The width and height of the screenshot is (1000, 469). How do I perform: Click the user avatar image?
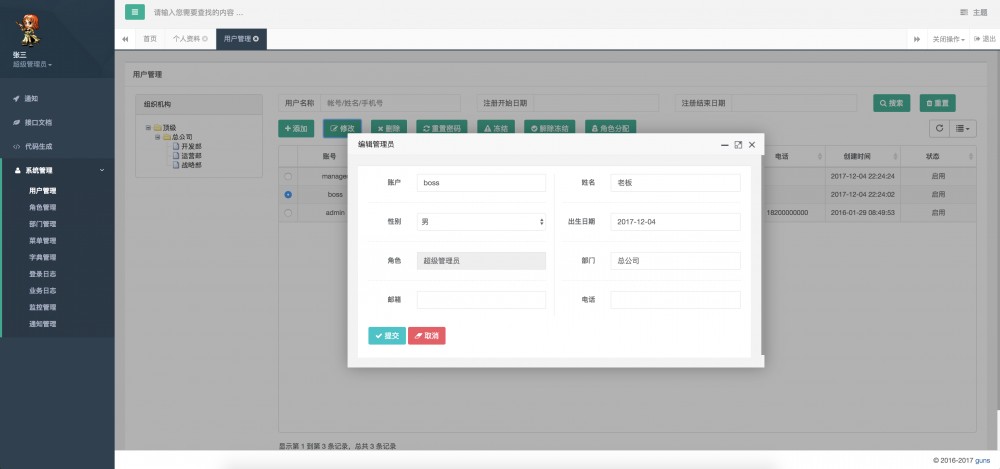point(27,31)
